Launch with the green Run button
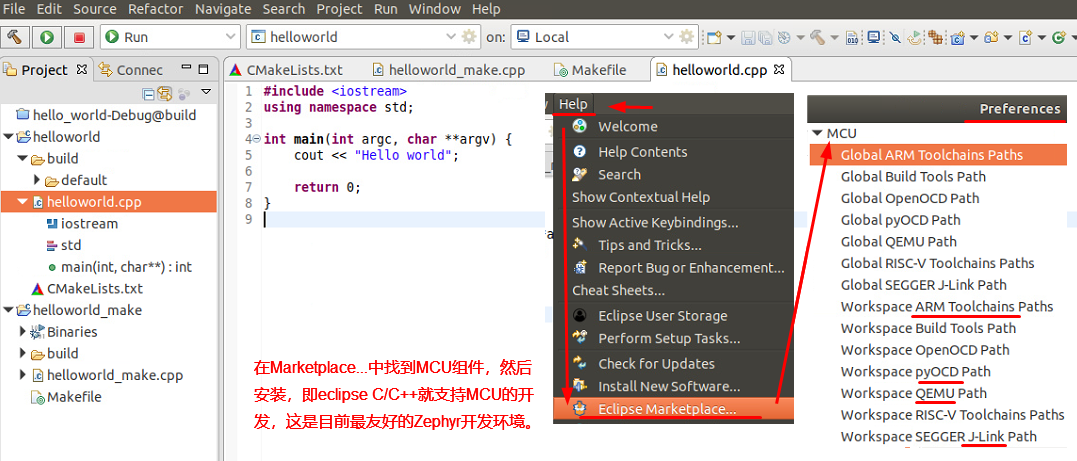 (x=47, y=36)
